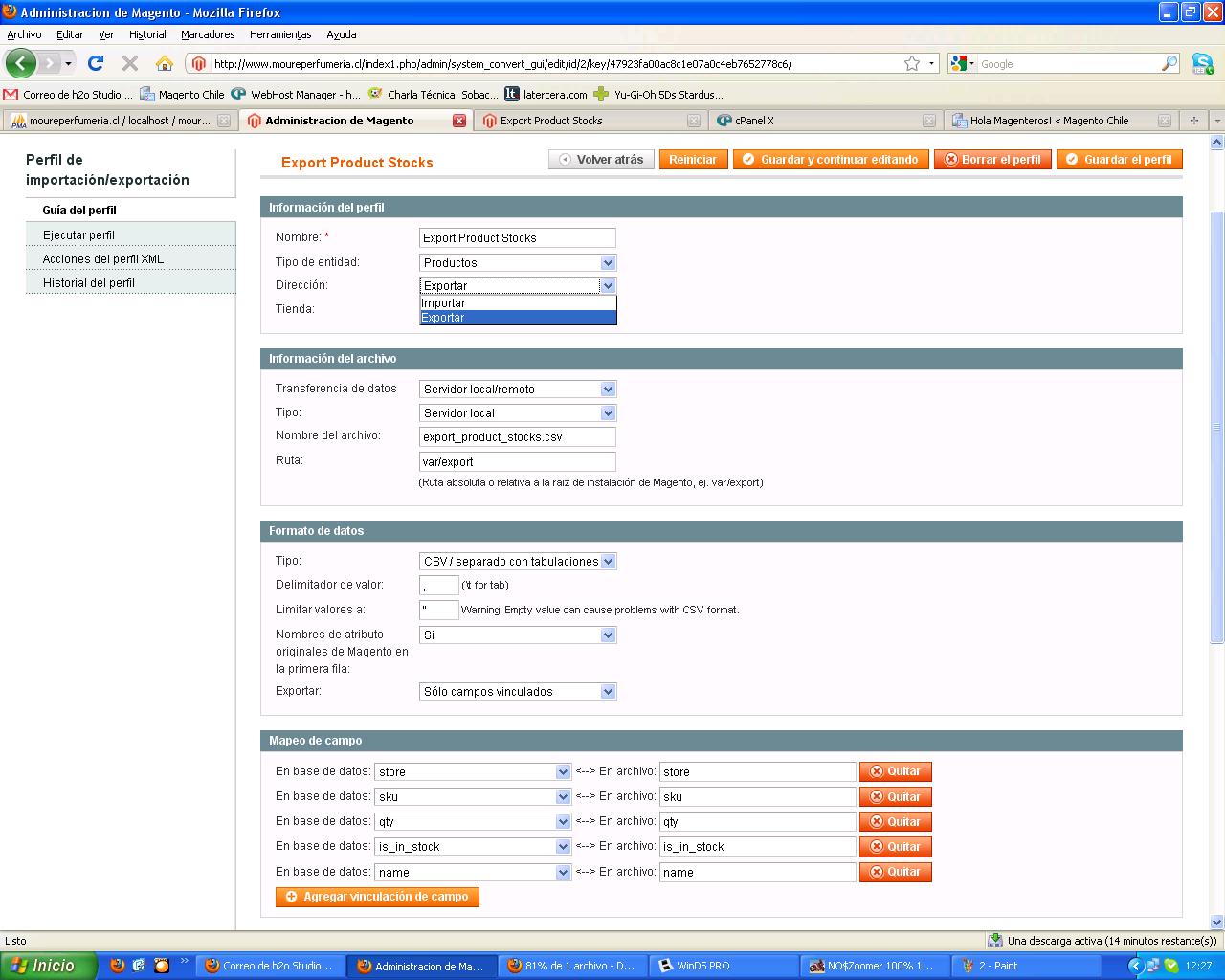Image resolution: width=1225 pixels, height=980 pixels.
Task: Click the Nombre input field
Action: [x=518, y=237]
